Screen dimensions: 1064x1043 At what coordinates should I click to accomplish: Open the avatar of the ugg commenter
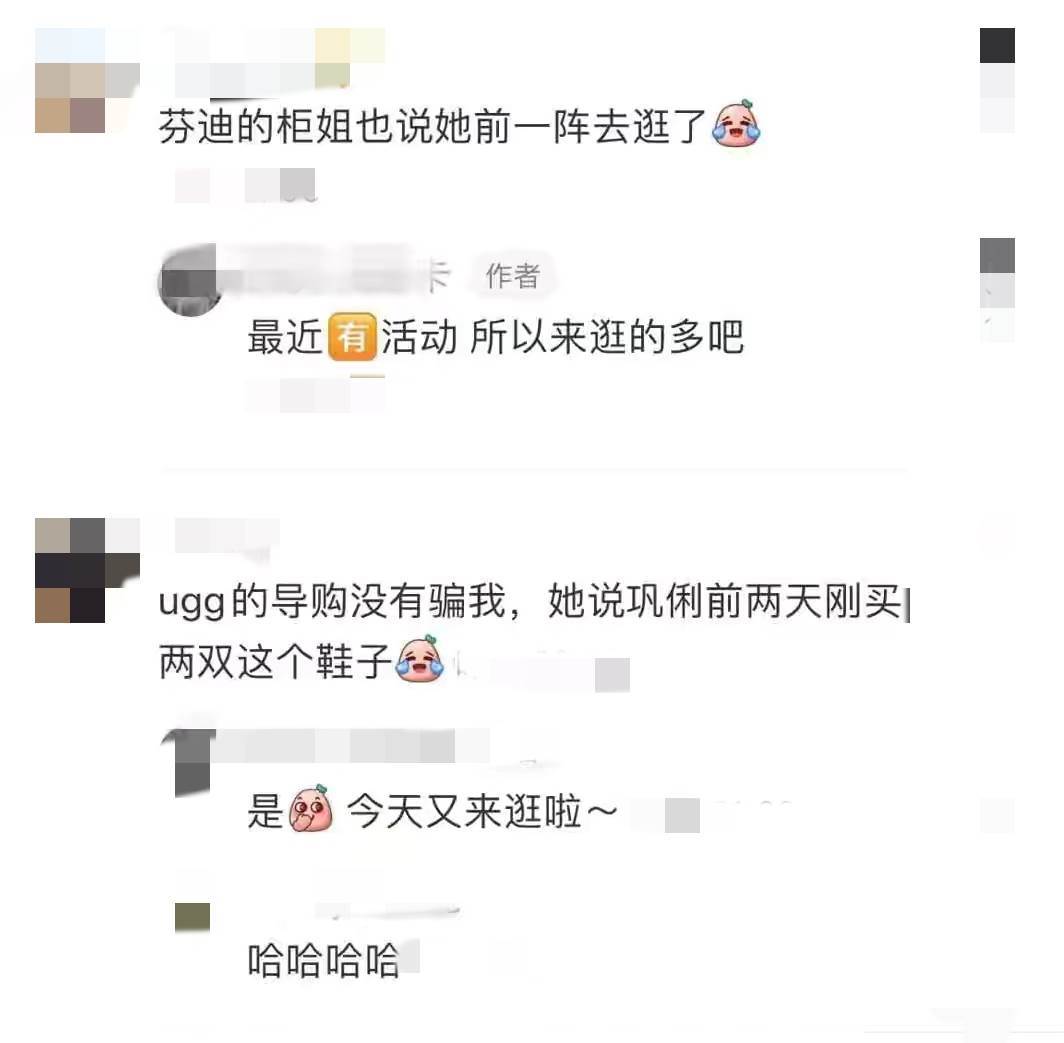pyautogui.click(x=87, y=570)
